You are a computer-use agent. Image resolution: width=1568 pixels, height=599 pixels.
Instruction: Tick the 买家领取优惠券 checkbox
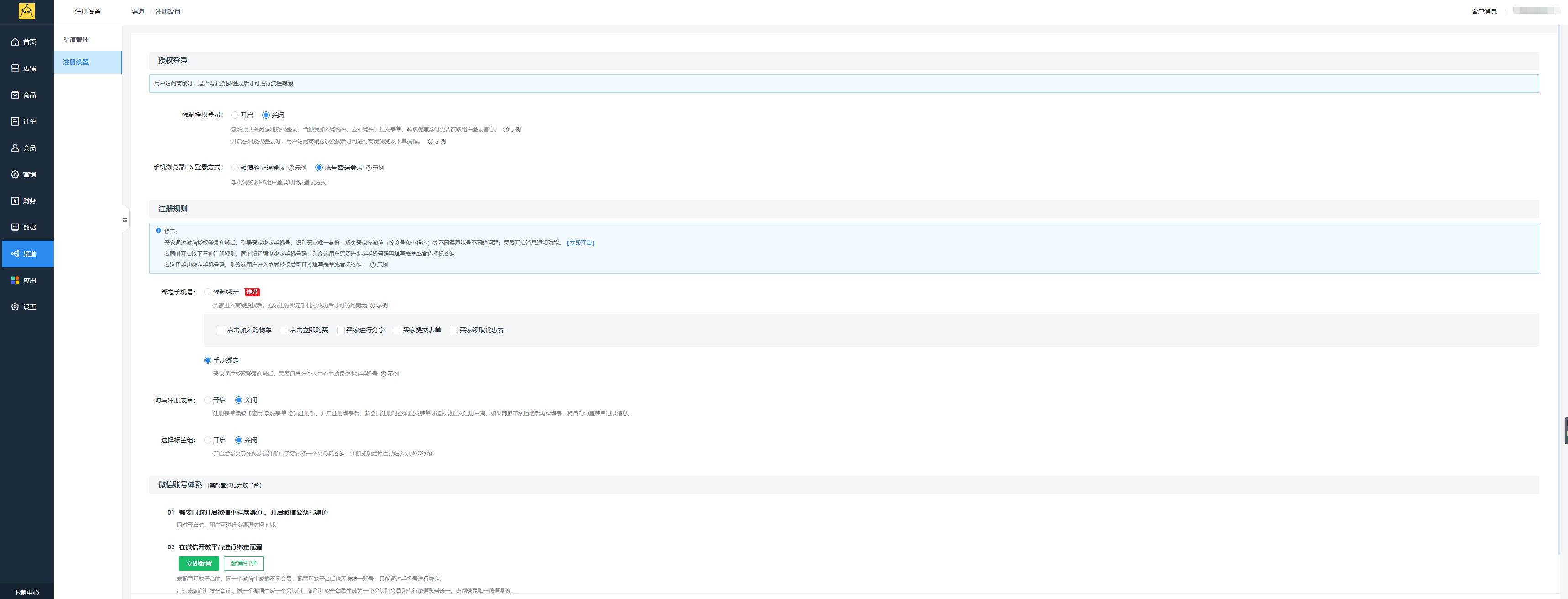pos(454,331)
